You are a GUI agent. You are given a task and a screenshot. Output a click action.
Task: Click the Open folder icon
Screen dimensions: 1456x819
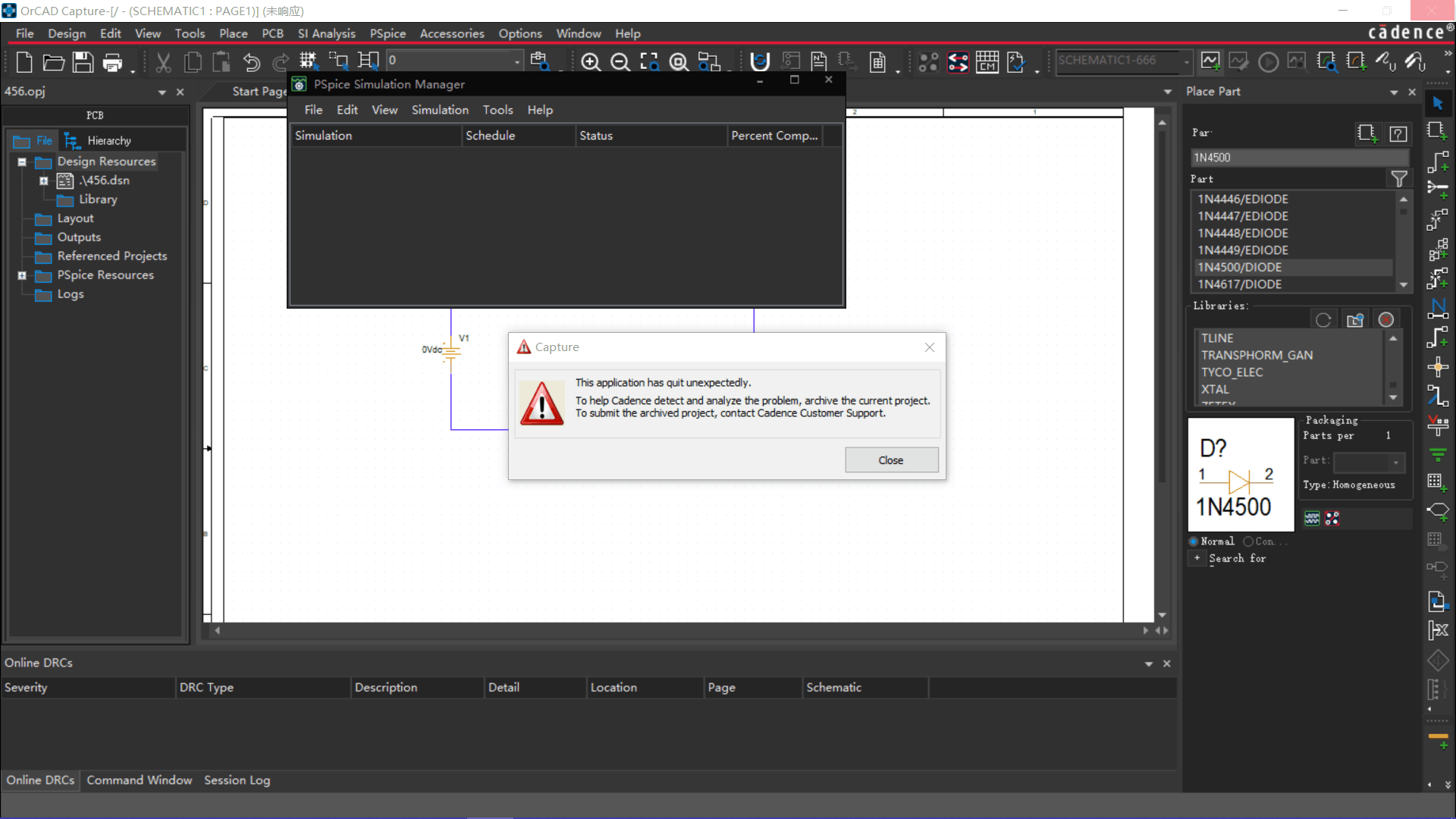click(53, 62)
